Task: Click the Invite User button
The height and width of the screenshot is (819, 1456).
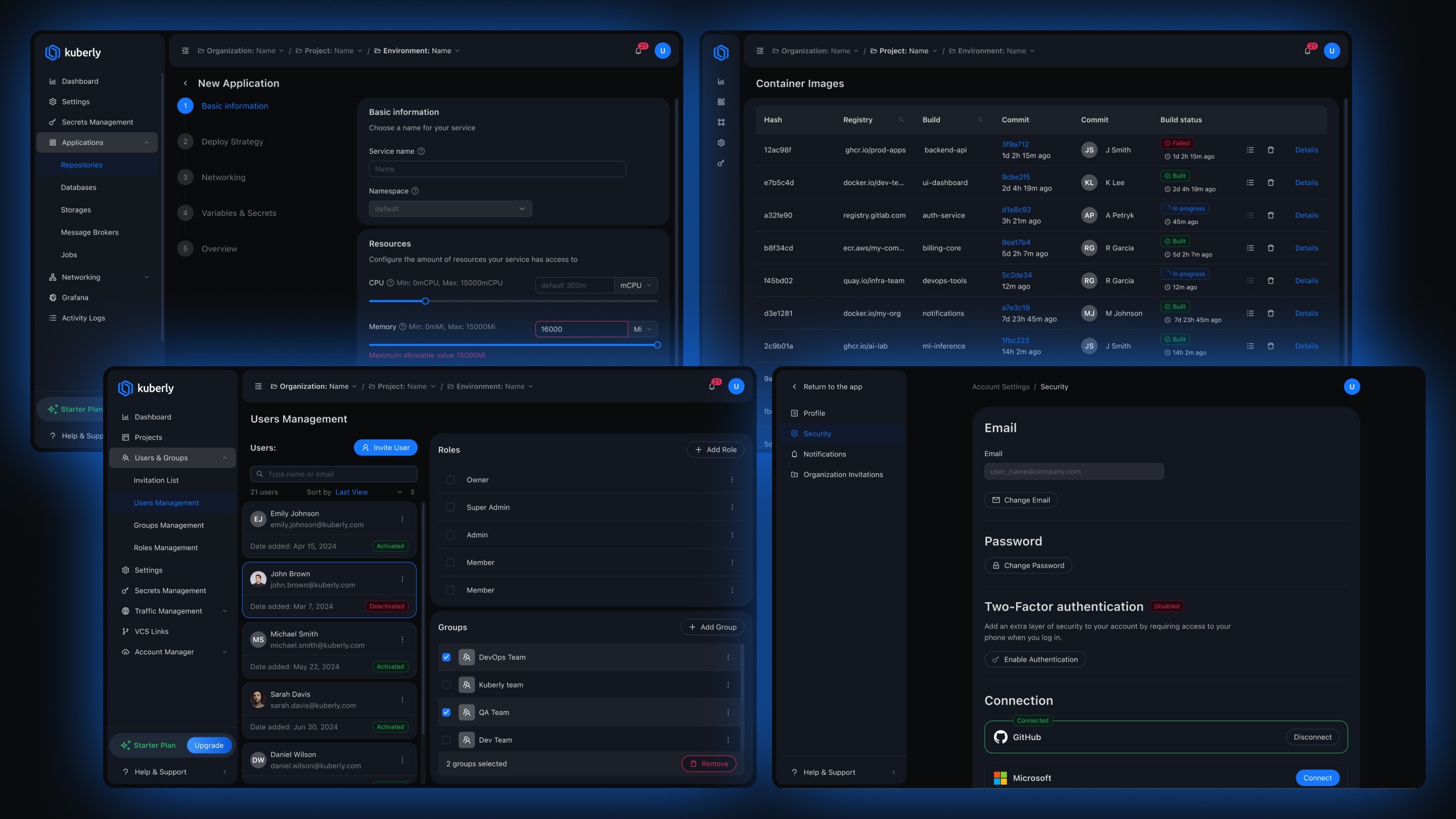Action: (385, 447)
